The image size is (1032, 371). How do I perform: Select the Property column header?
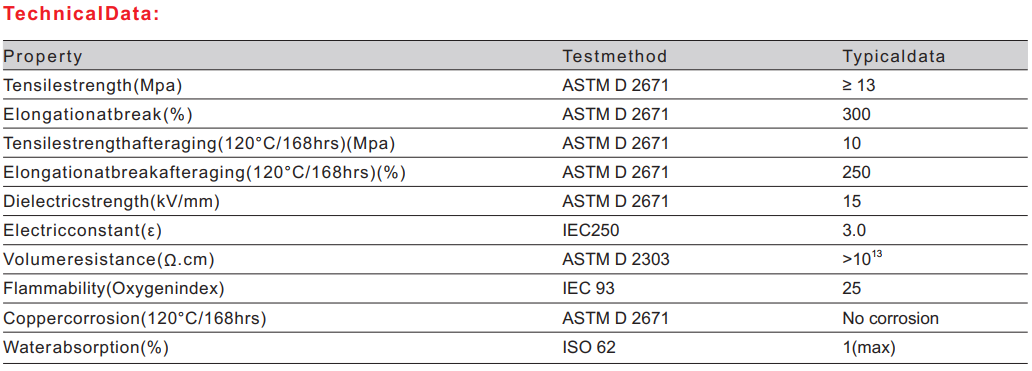(x=43, y=57)
